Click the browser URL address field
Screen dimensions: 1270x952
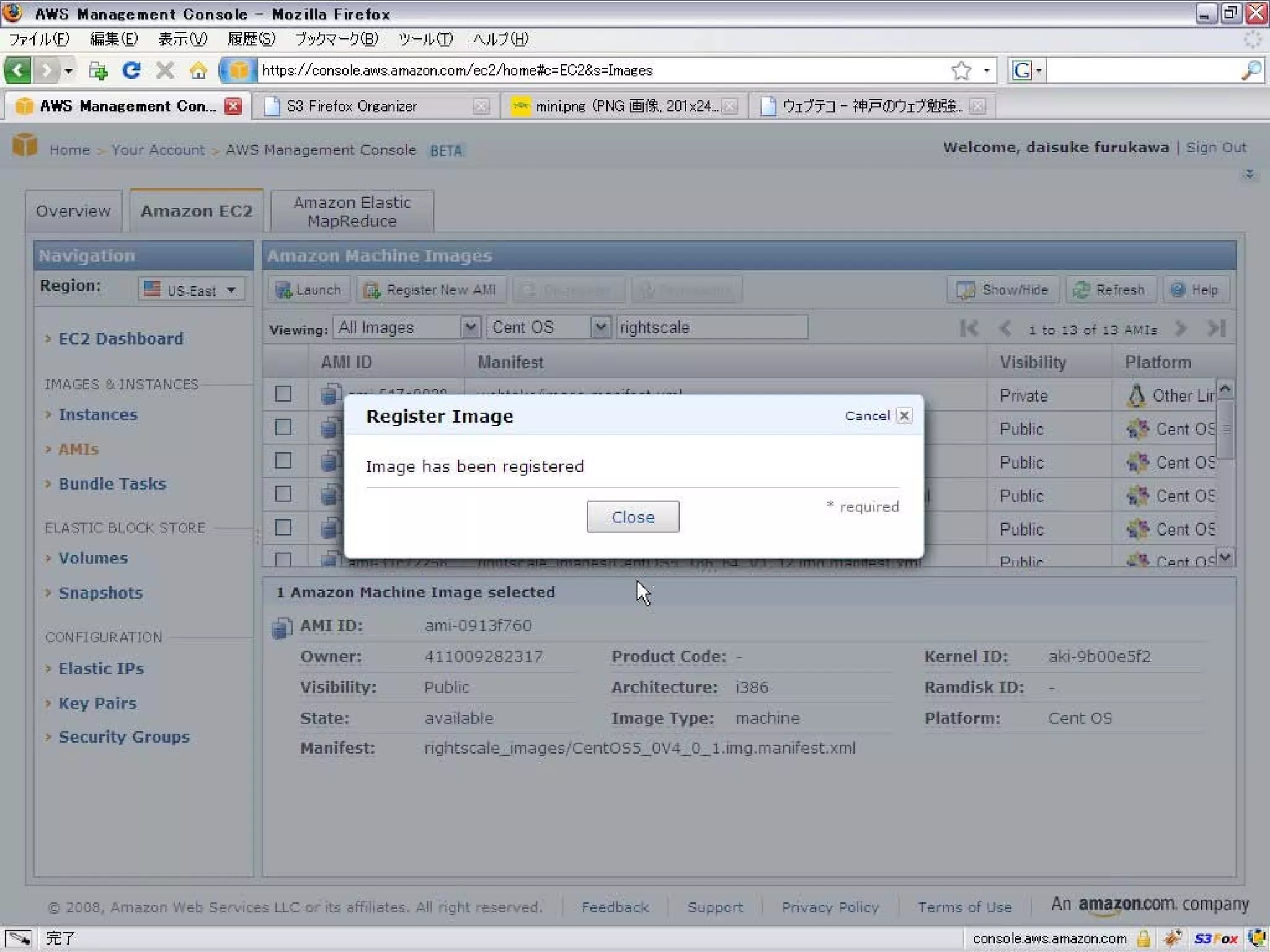pyautogui.click(x=602, y=70)
